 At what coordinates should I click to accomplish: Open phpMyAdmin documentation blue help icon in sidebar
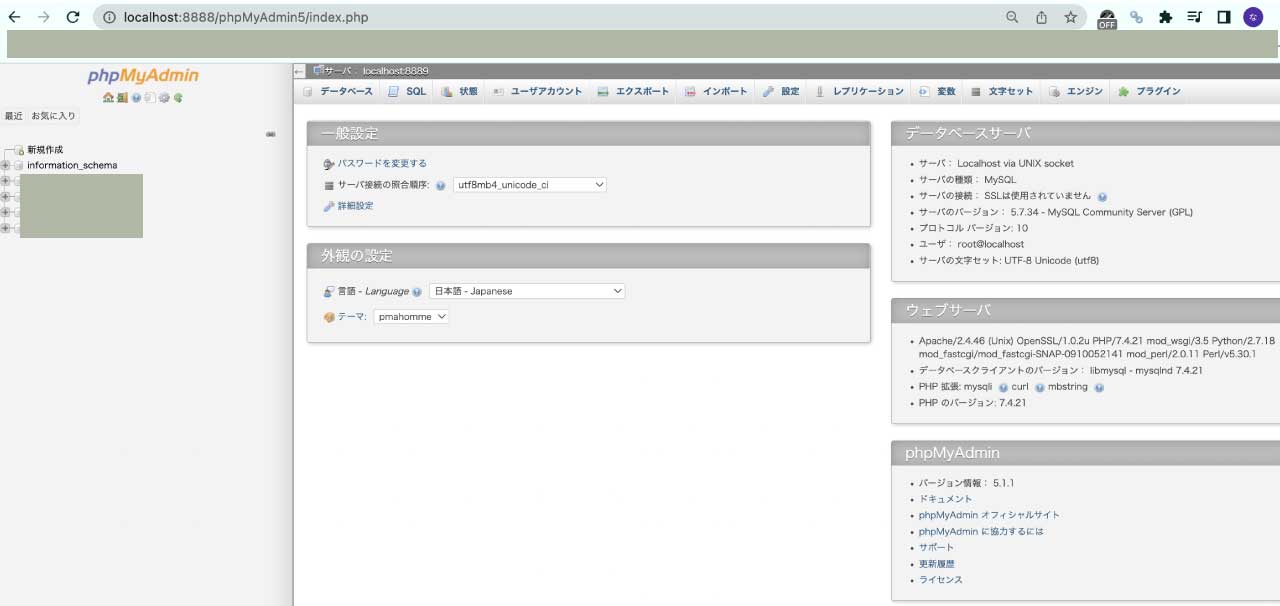coord(136,97)
